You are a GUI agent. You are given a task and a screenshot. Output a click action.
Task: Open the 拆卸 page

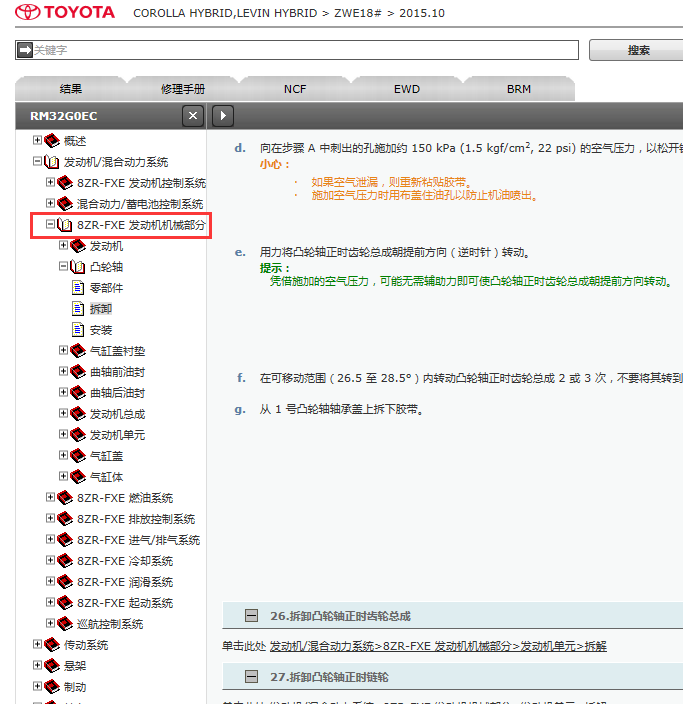pyautogui.click(x=101, y=309)
